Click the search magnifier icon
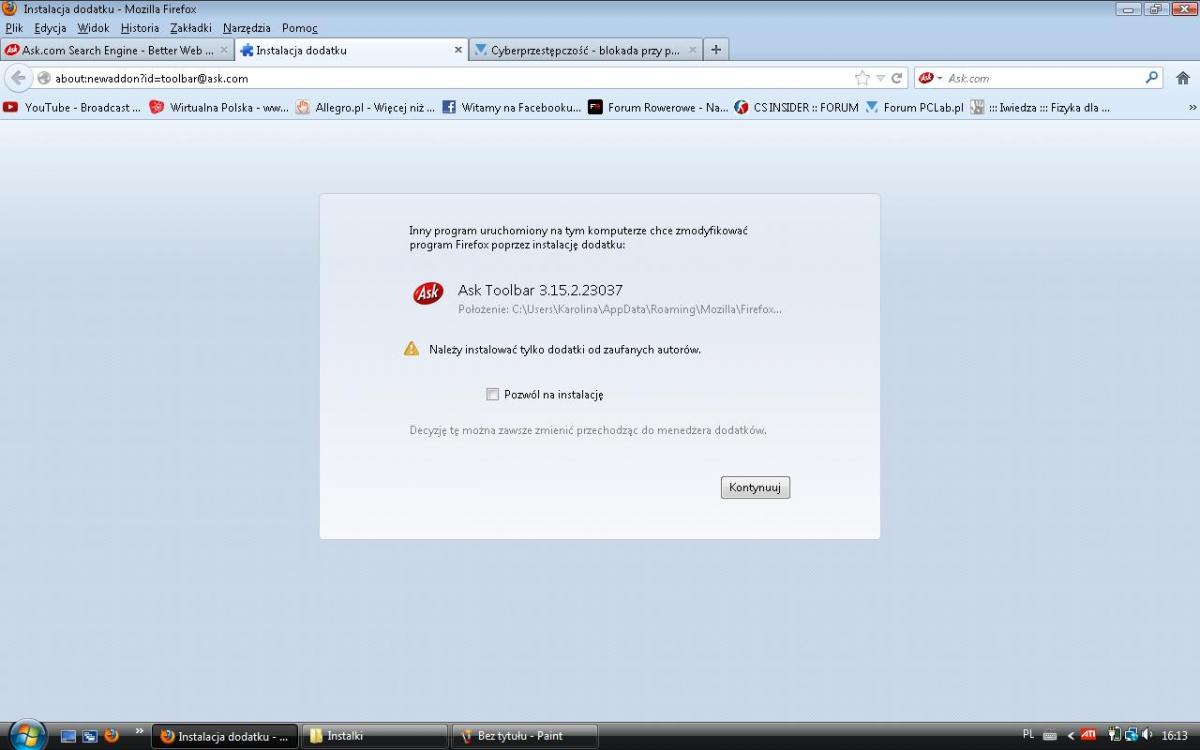This screenshot has width=1200, height=750. click(1152, 78)
